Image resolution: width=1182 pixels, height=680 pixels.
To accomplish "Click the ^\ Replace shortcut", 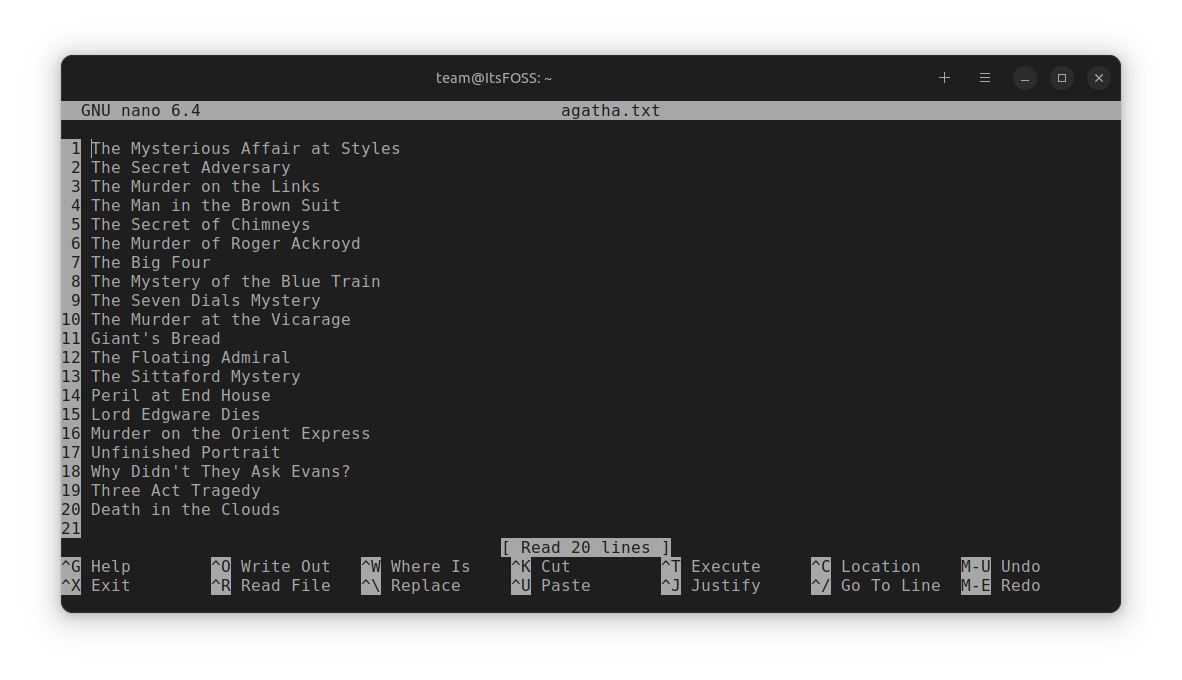I will coord(411,586).
